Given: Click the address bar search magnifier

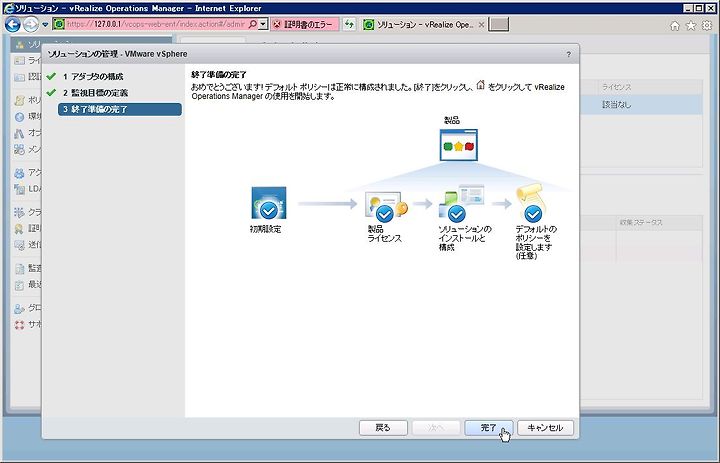Looking at the screenshot, I should (x=253, y=24).
